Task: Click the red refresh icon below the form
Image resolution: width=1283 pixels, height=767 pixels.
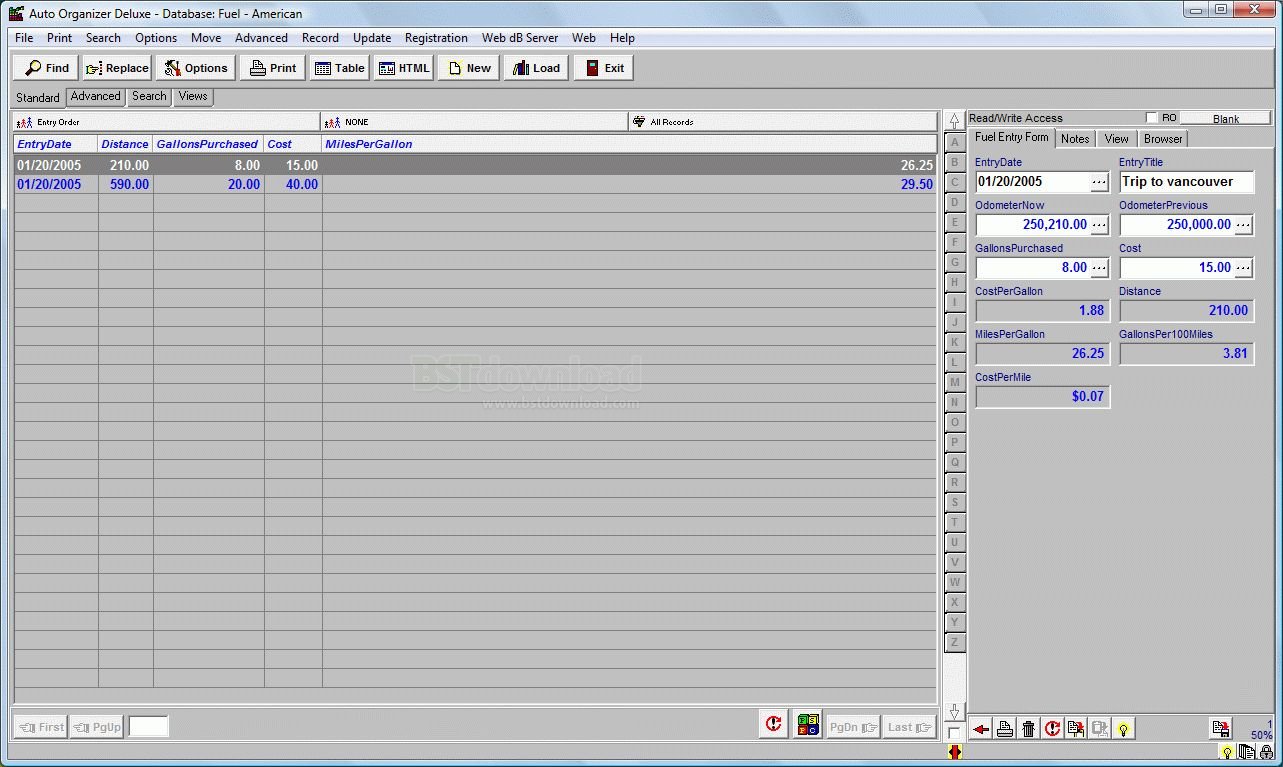Action: [x=1052, y=729]
